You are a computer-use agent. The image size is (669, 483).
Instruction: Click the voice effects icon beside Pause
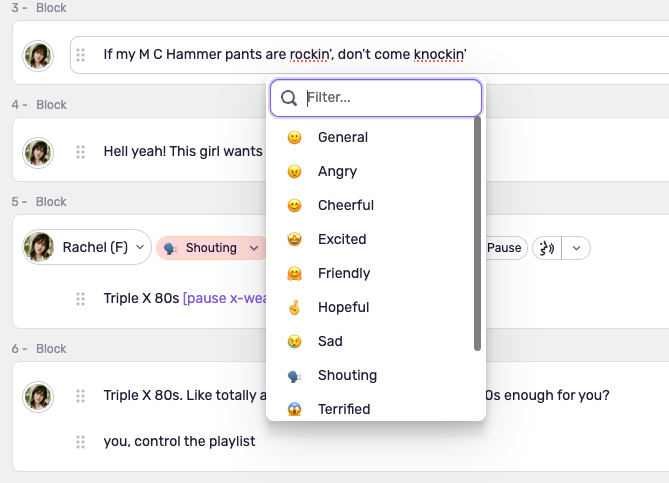(546, 248)
